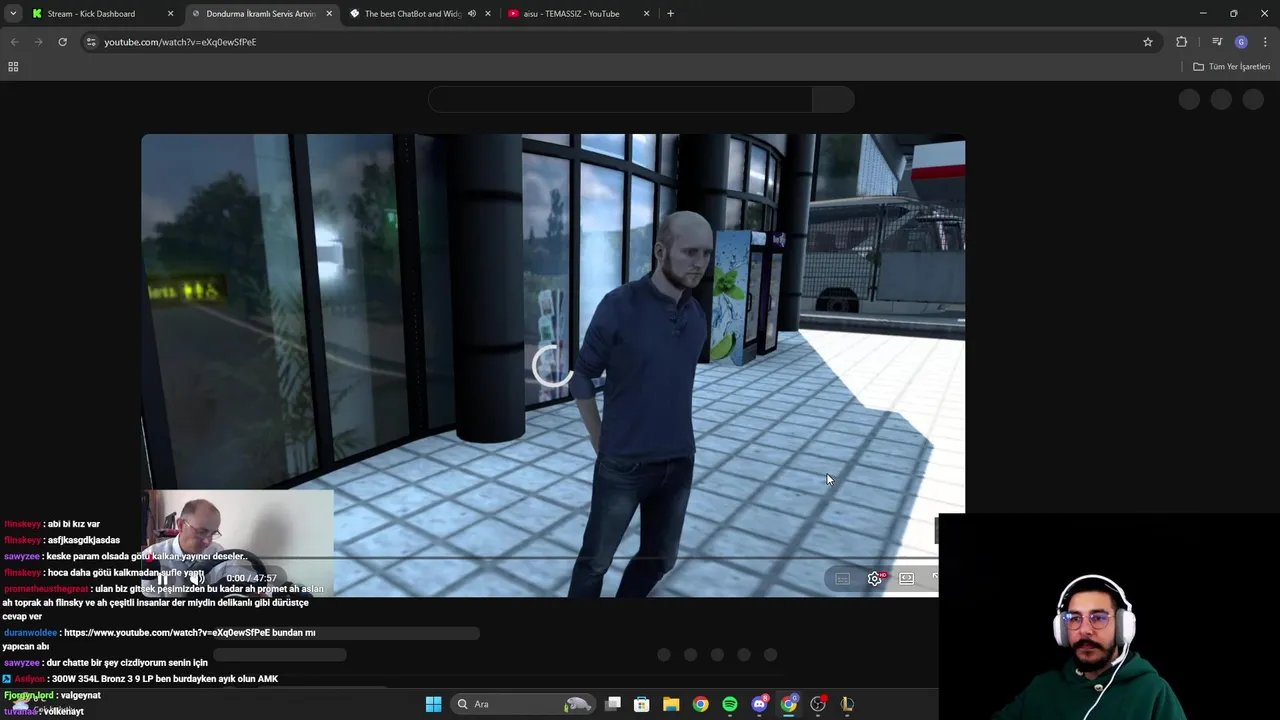Expand the tab search dropdown
The image size is (1280, 720).
[13, 14]
